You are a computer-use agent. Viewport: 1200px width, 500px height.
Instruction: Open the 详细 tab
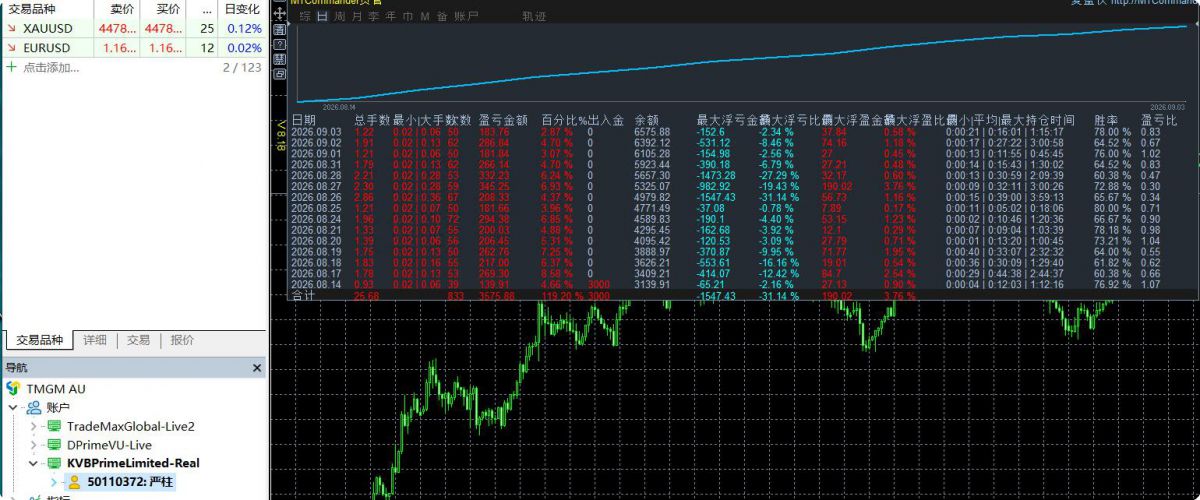95,340
